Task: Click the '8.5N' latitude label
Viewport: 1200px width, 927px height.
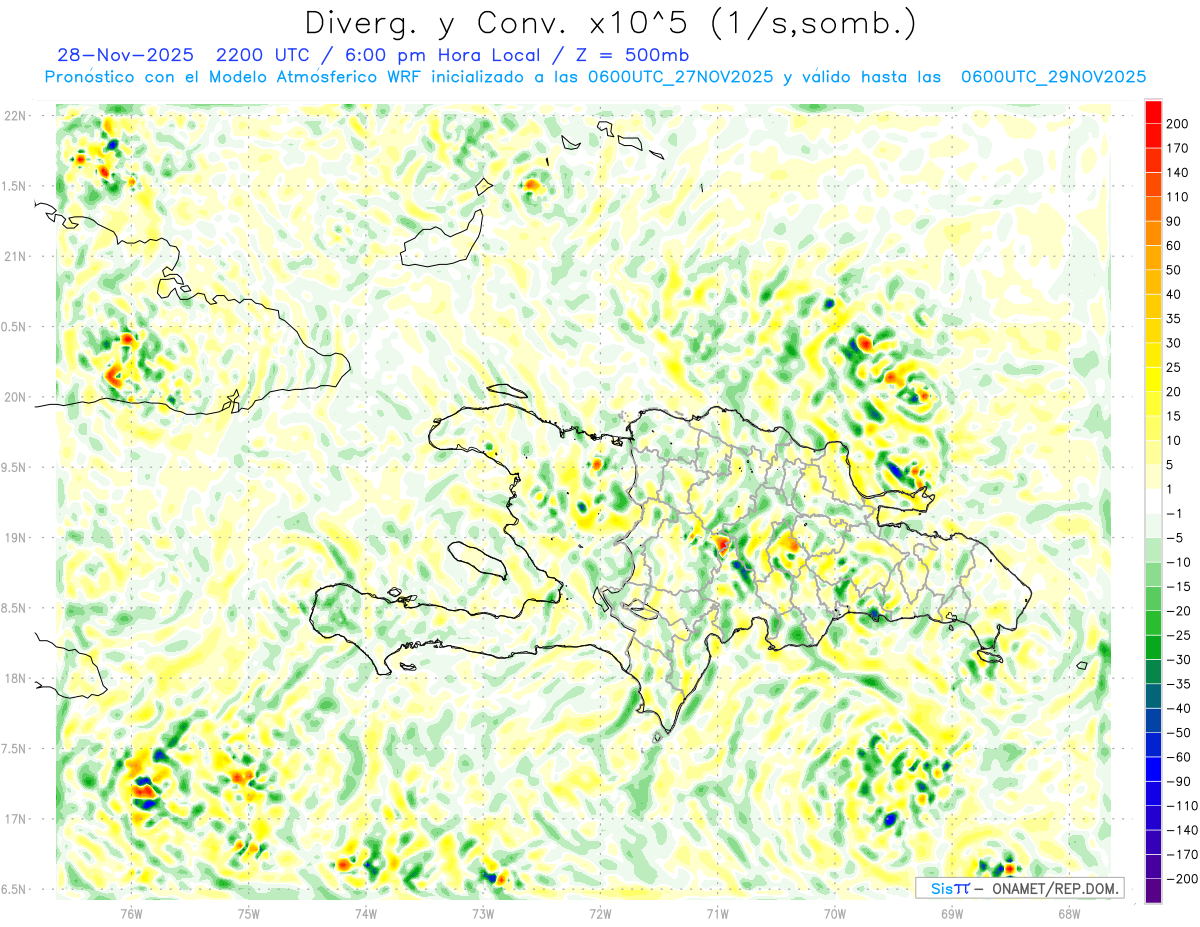Action: (15, 608)
